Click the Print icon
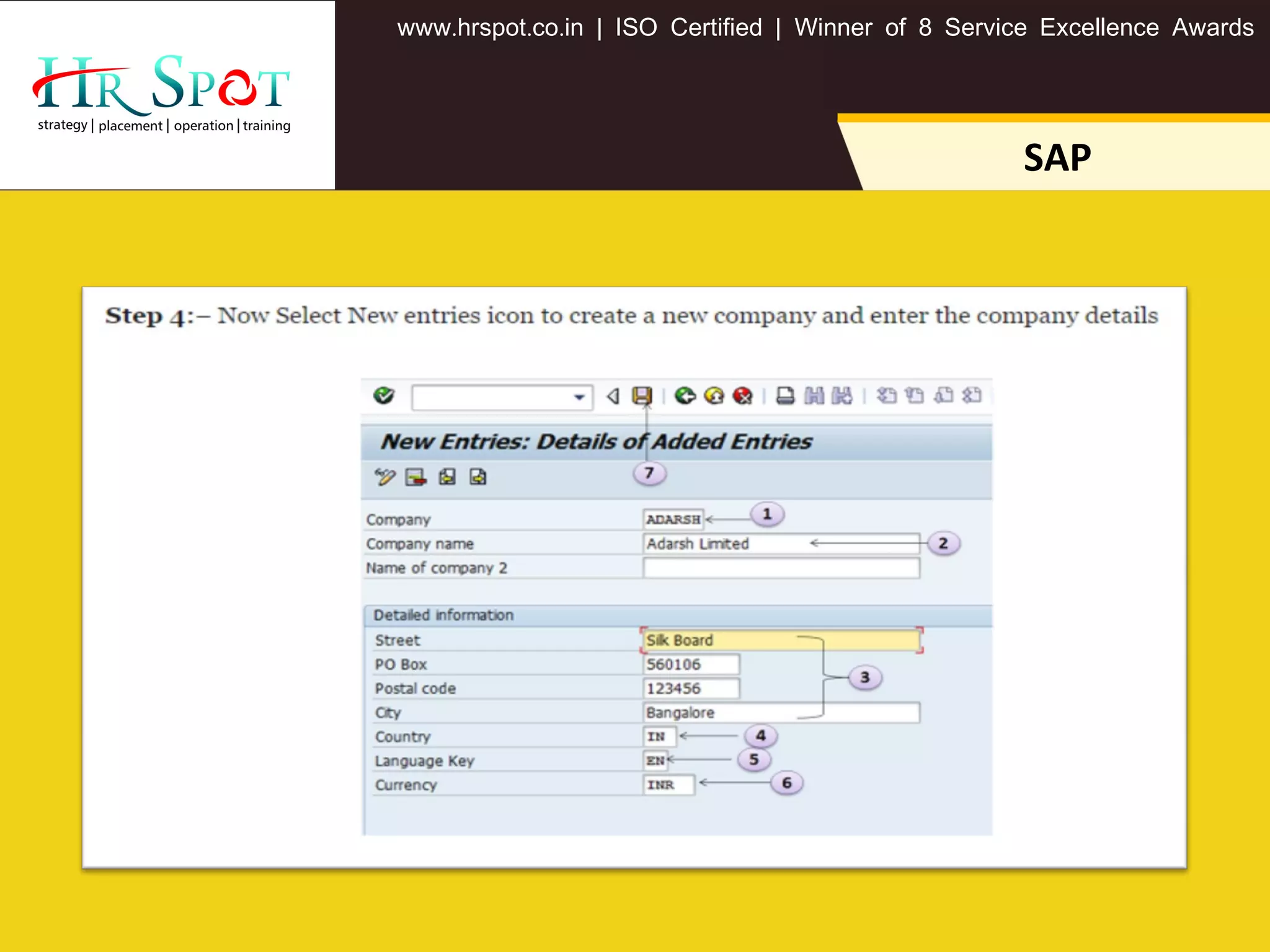Image resolution: width=1270 pixels, height=952 pixels. [786, 395]
